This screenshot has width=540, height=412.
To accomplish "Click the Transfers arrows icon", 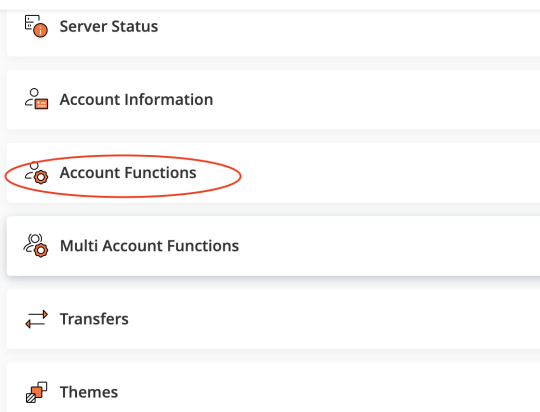I will (37, 319).
